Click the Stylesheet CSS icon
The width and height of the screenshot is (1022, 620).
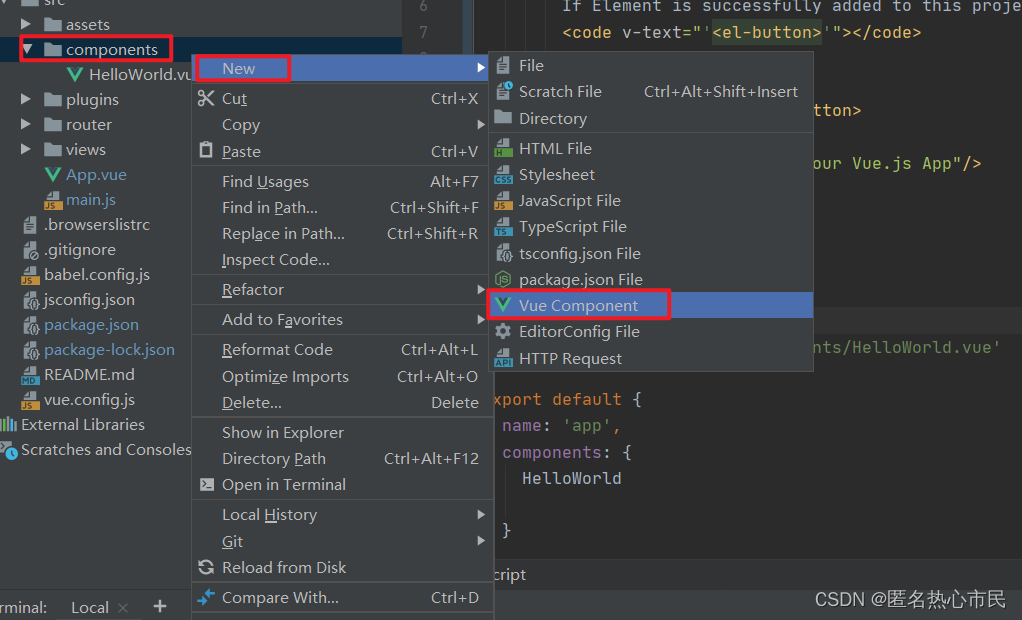(x=504, y=175)
